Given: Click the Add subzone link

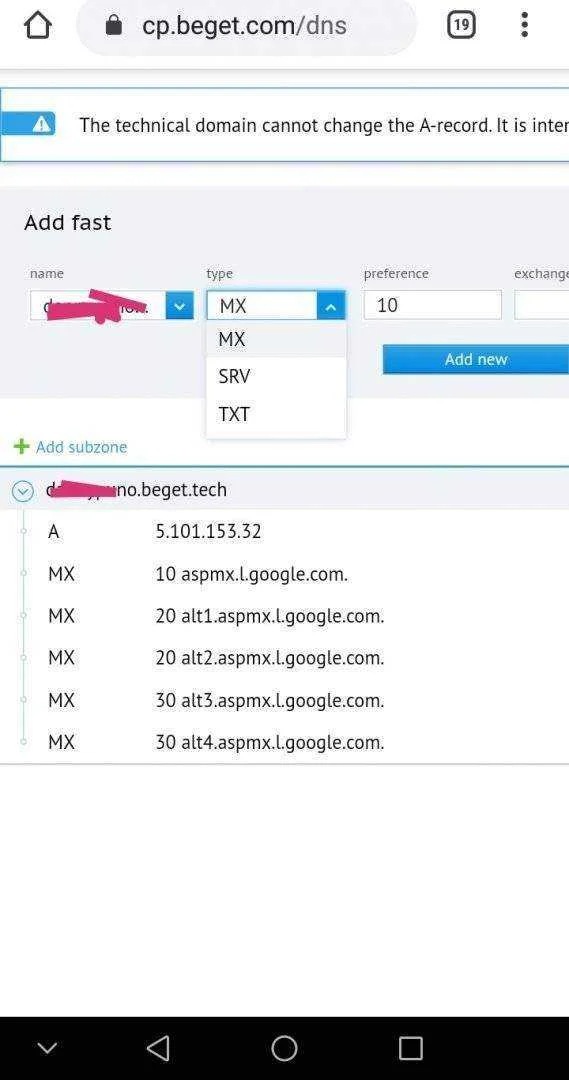Looking at the screenshot, I should (81, 447).
